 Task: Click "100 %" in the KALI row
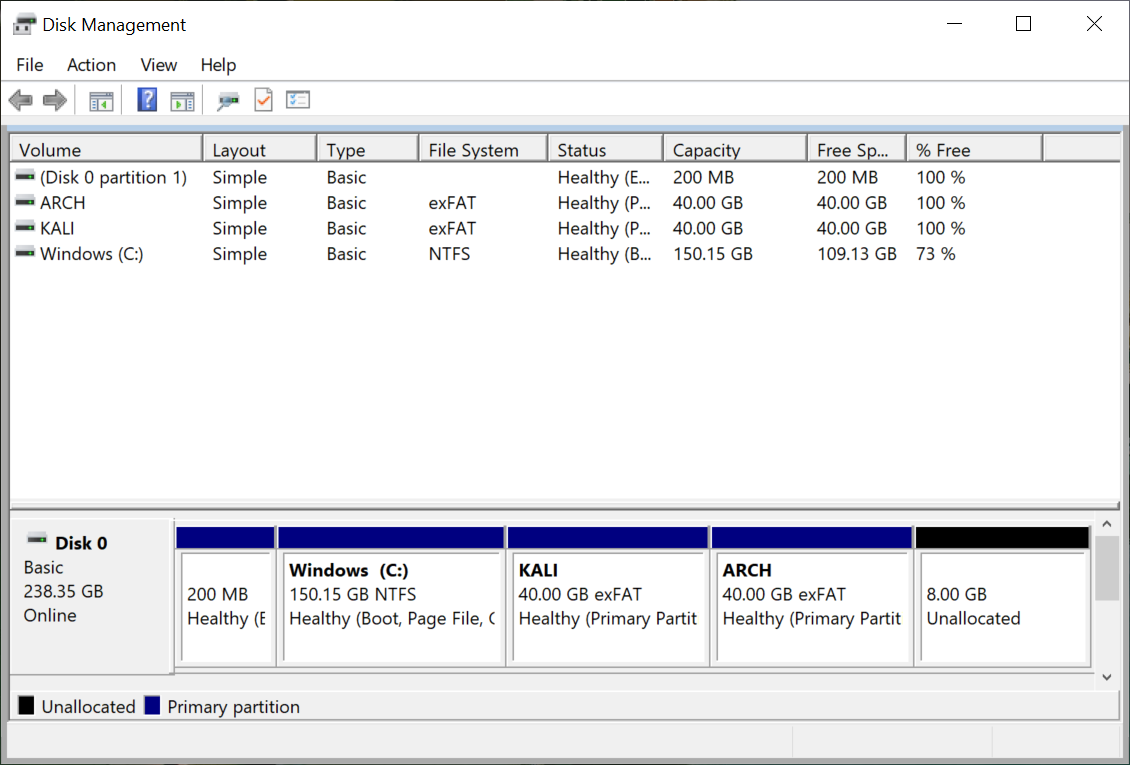tap(941, 228)
